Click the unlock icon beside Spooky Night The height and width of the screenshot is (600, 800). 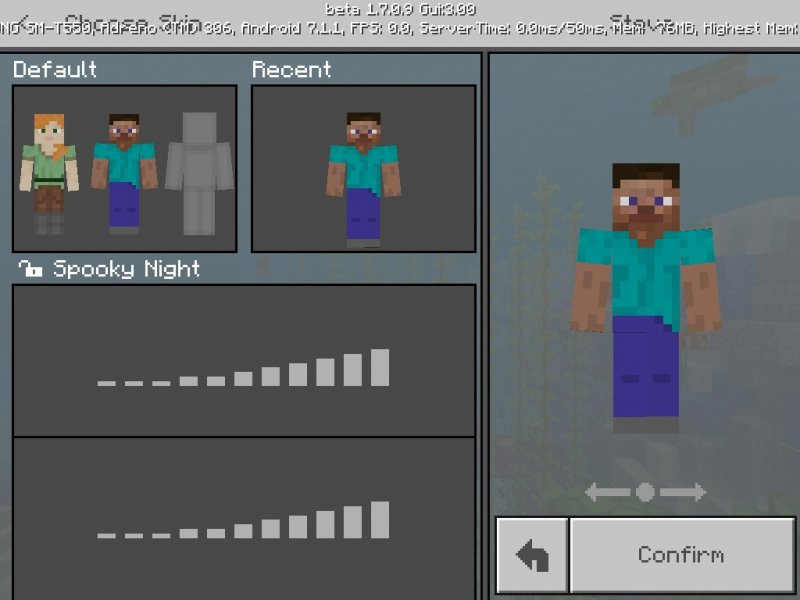click(30, 268)
